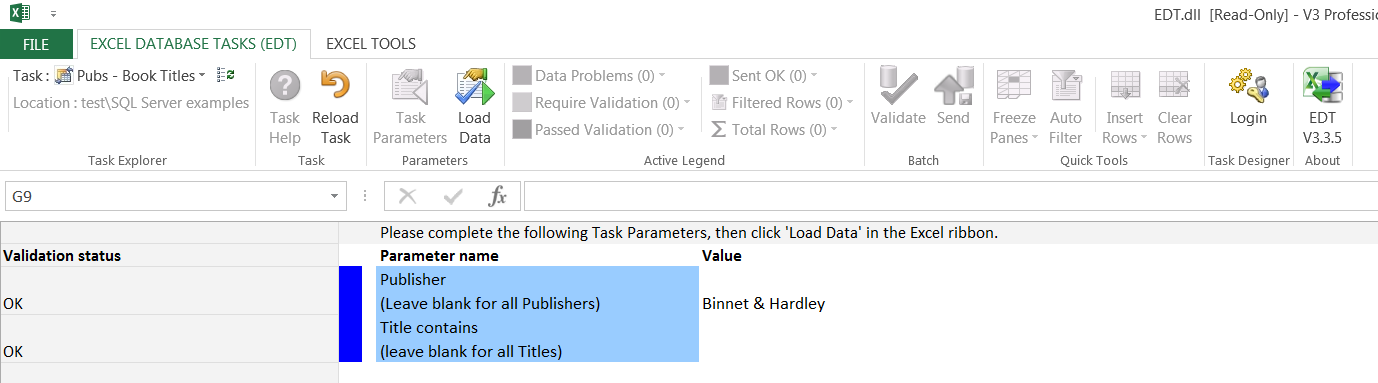Click the Clear Rows button

(x=1175, y=107)
